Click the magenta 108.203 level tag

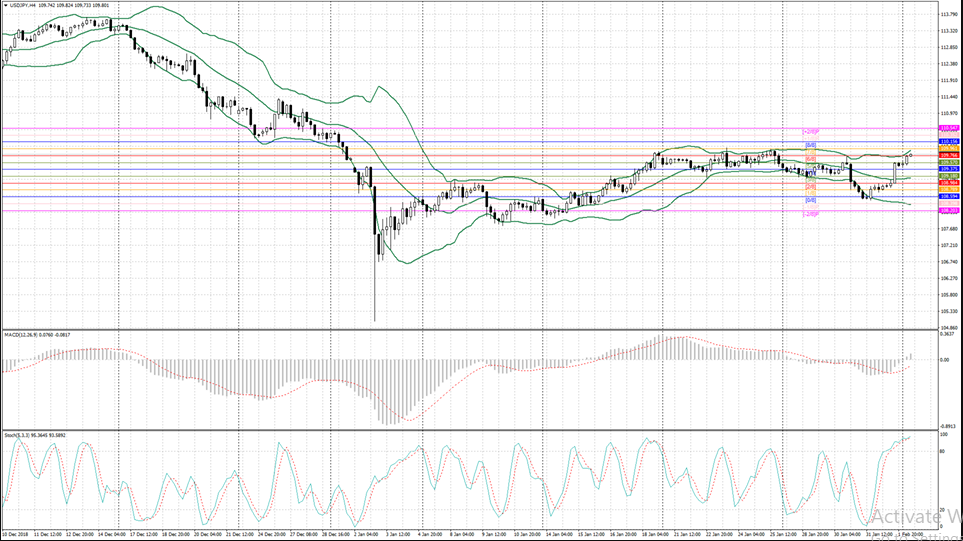coord(949,211)
